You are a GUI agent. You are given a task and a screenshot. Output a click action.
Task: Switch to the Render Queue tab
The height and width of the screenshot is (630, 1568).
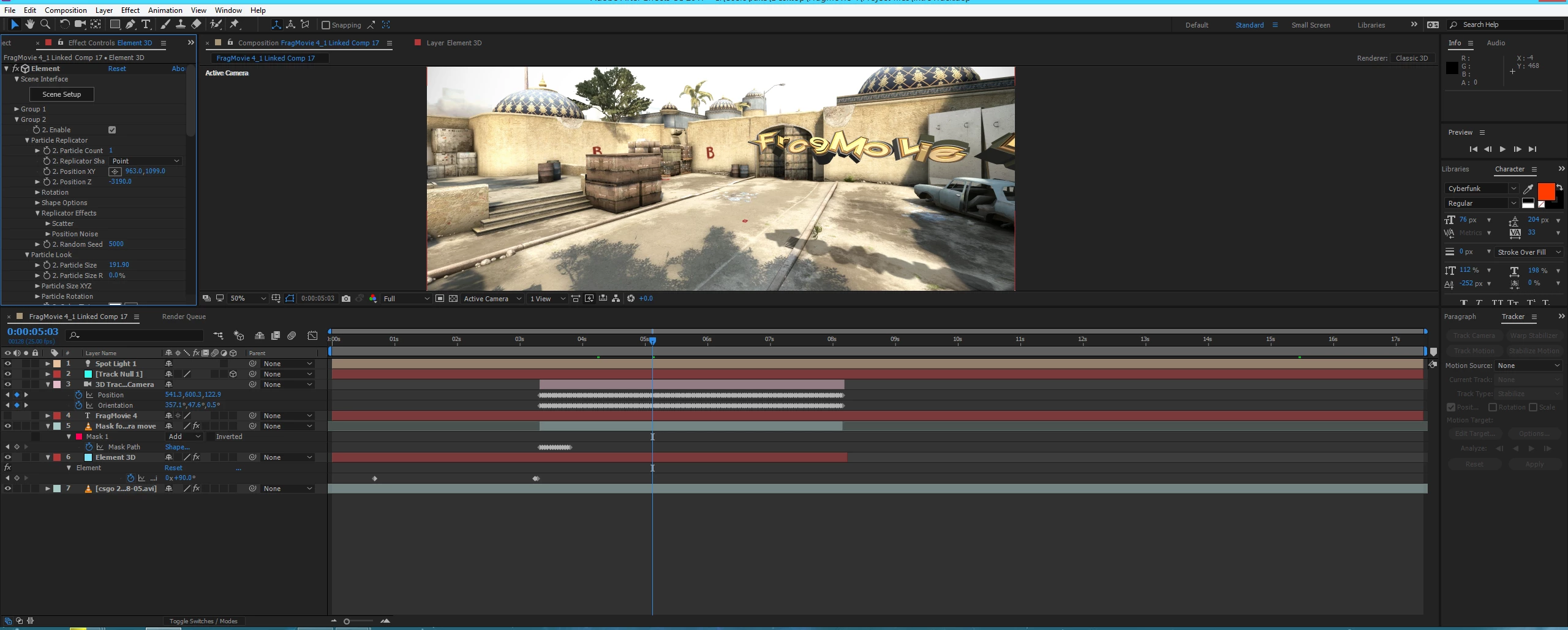(184, 317)
